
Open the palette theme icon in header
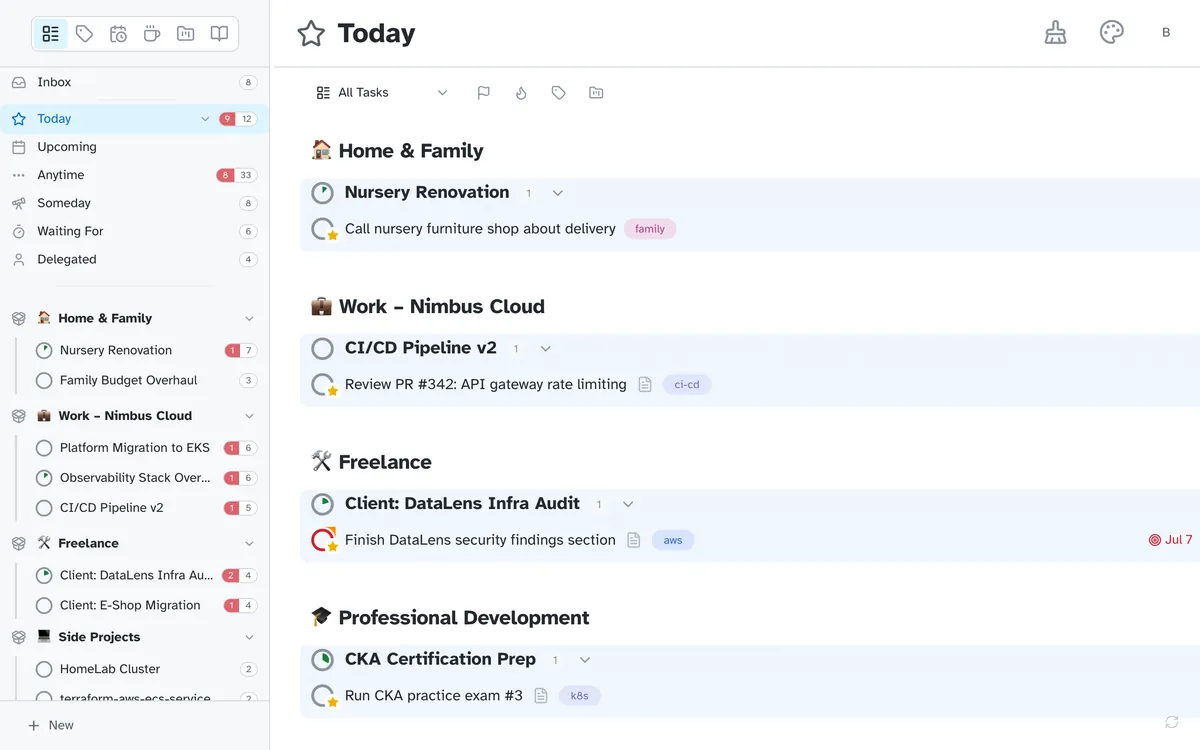[1112, 33]
